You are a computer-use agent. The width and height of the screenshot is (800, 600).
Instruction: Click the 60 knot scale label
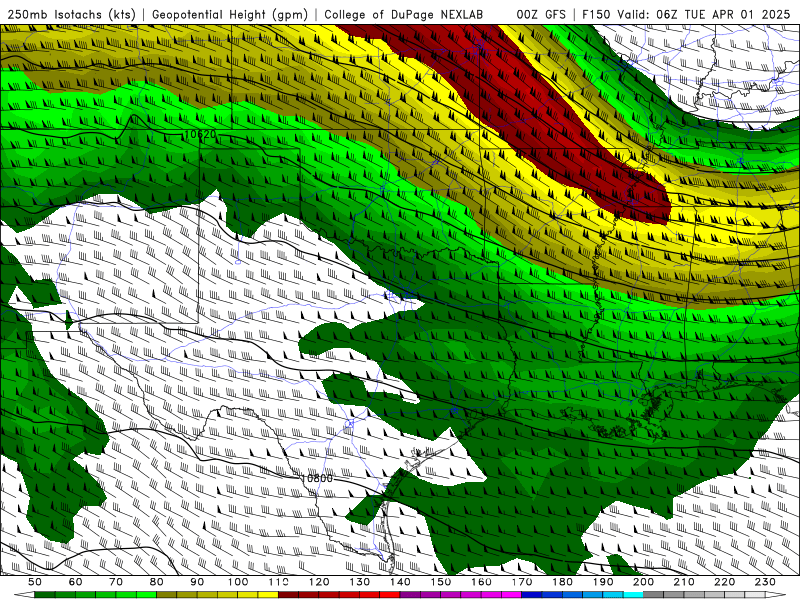(76, 582)
